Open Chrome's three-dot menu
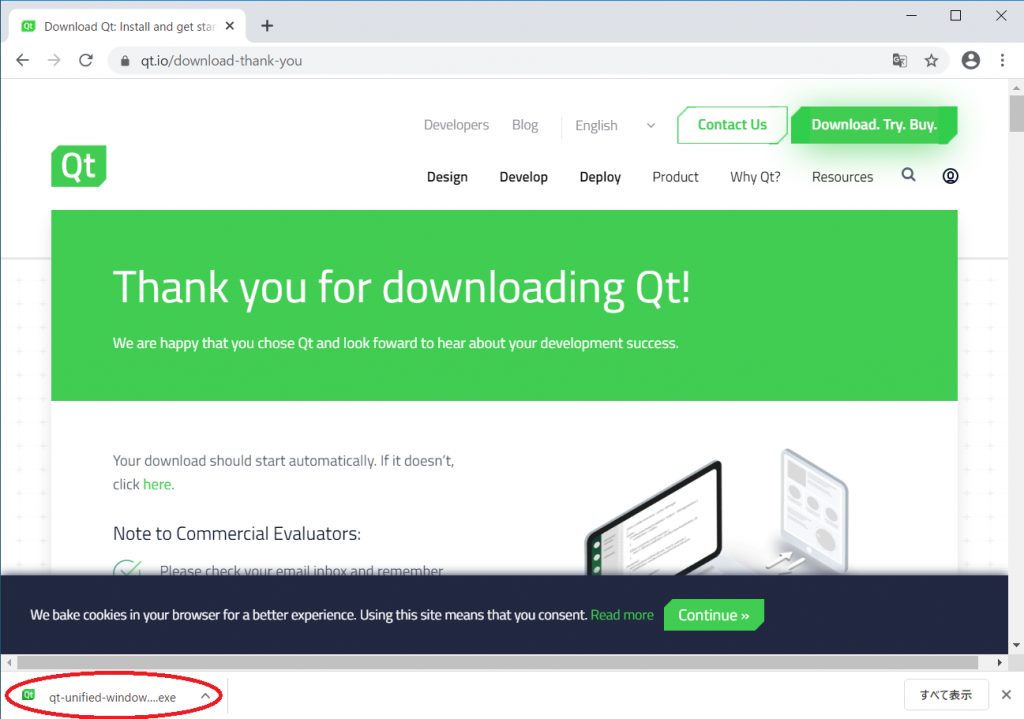The height and width of the screenshot is (719, 1024). click(x=1003, y=60)
